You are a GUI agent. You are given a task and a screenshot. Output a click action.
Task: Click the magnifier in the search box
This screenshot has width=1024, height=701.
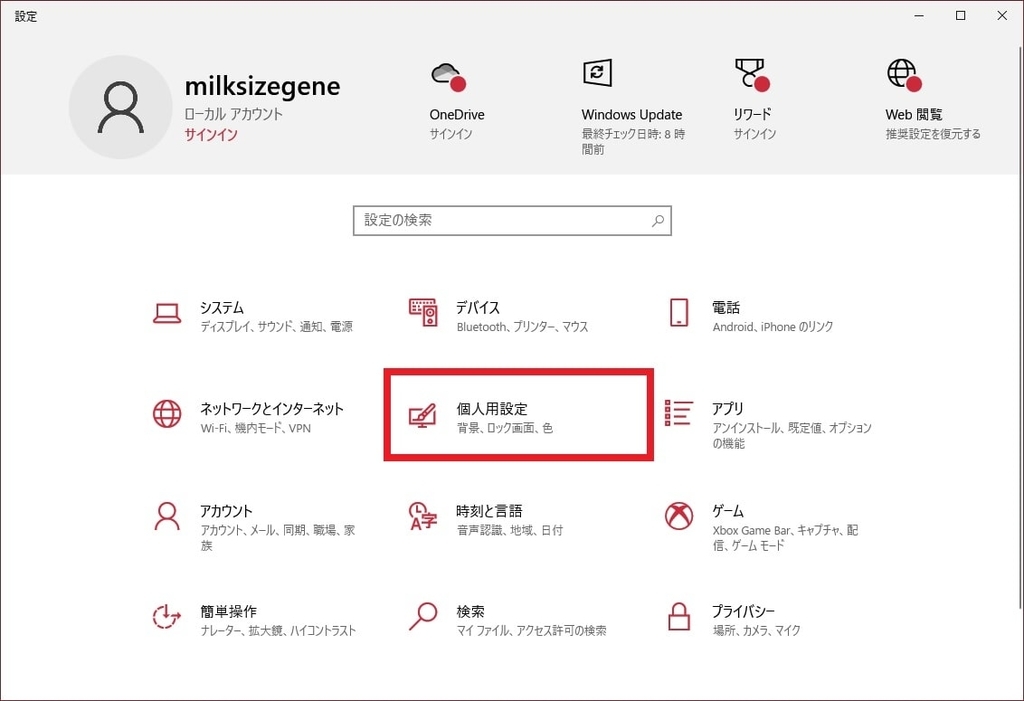pos(658,221)
